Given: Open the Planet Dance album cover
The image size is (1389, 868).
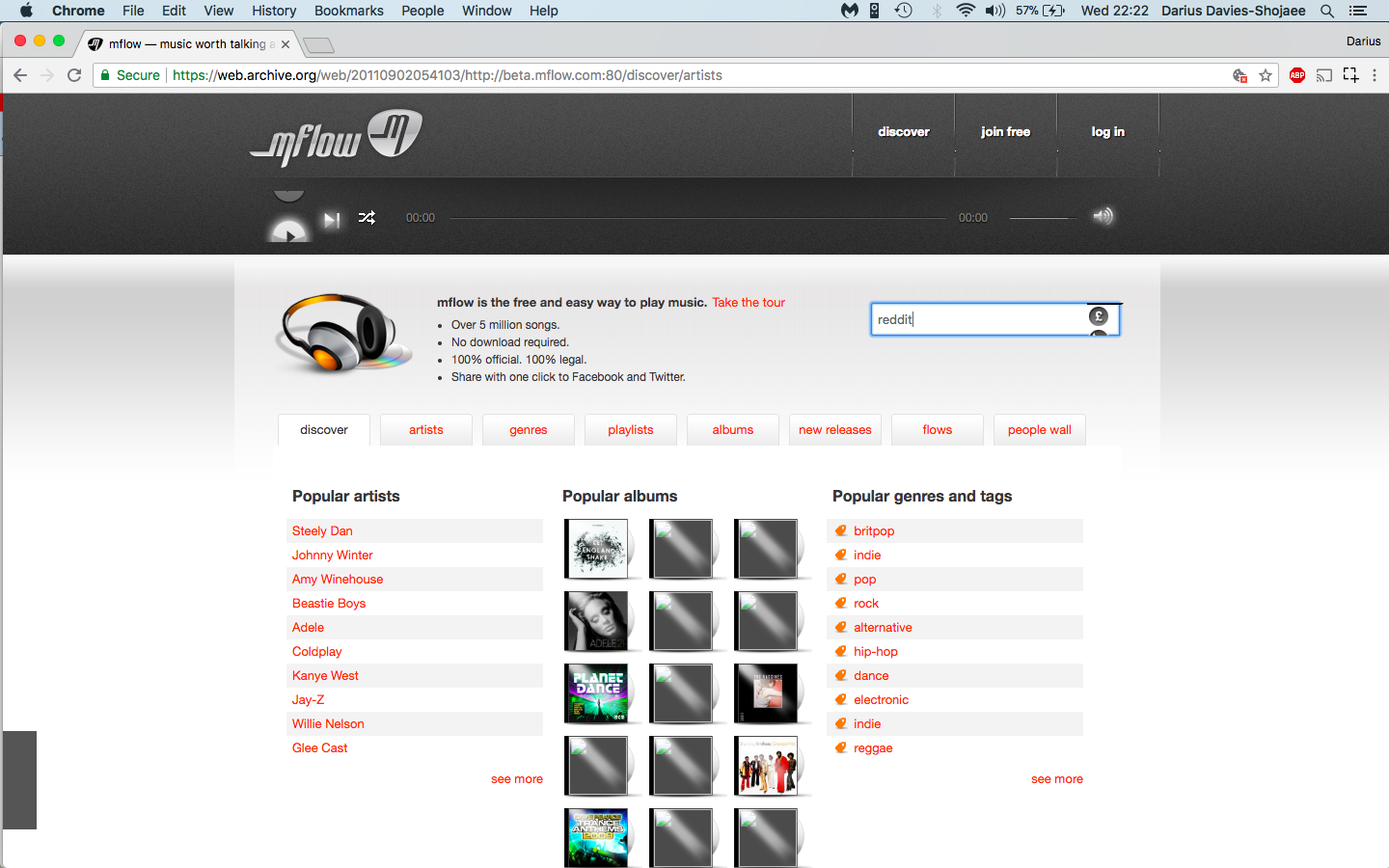Looking at the screenshot, I should coord(597,693).
